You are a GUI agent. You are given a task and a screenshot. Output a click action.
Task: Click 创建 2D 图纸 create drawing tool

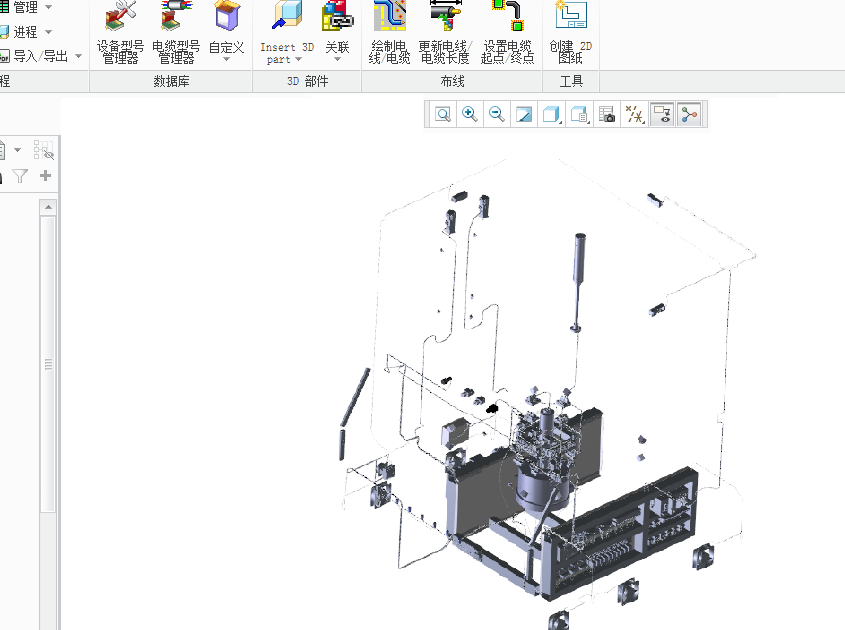[x=571, y=33]
